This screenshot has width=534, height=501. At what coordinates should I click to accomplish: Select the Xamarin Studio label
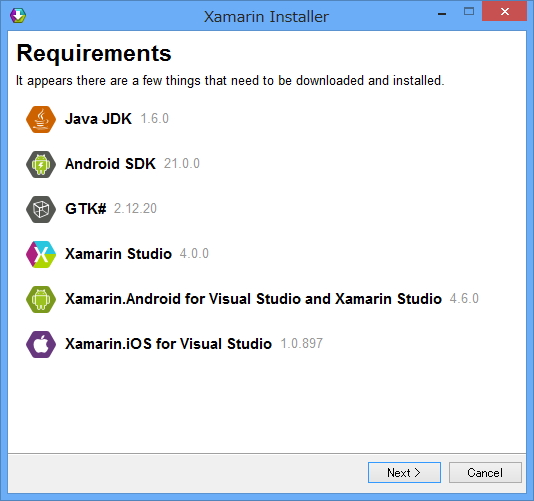[118, 254]
